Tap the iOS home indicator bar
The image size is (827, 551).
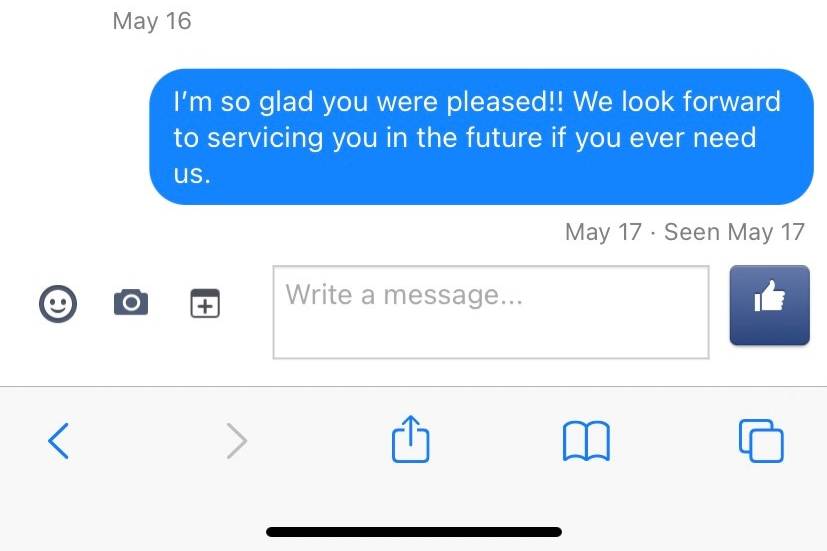click(414, 531)
